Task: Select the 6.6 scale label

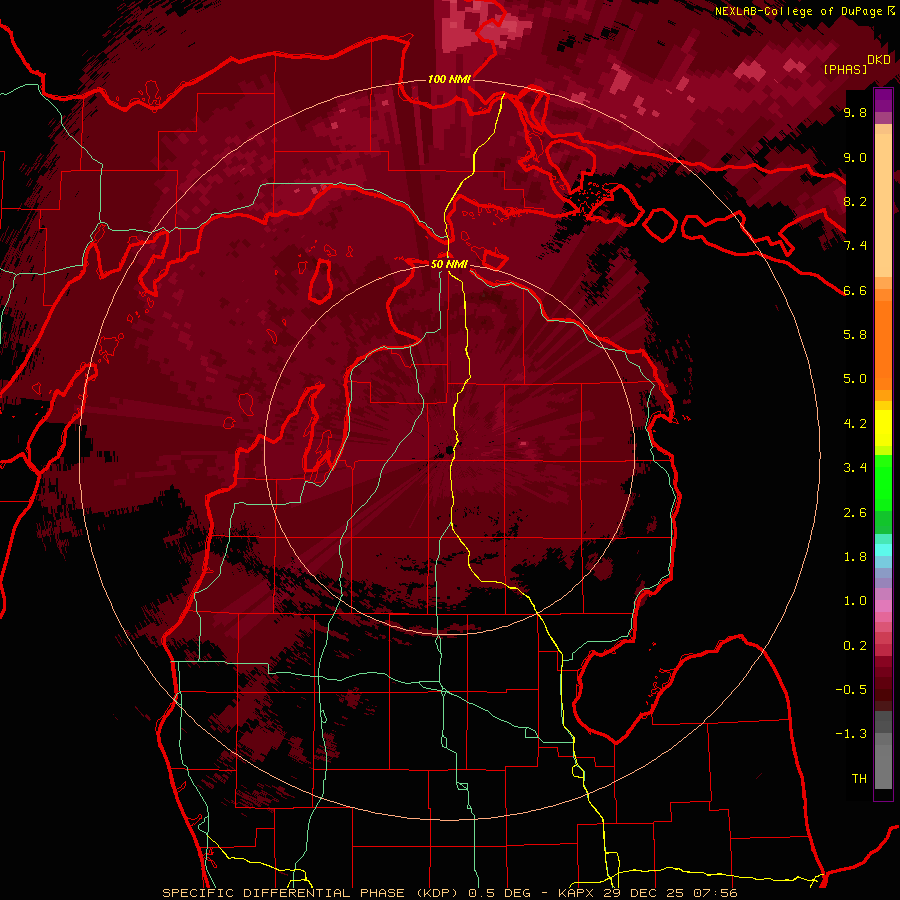Action: pyautogui.click(x=855, y=290)
